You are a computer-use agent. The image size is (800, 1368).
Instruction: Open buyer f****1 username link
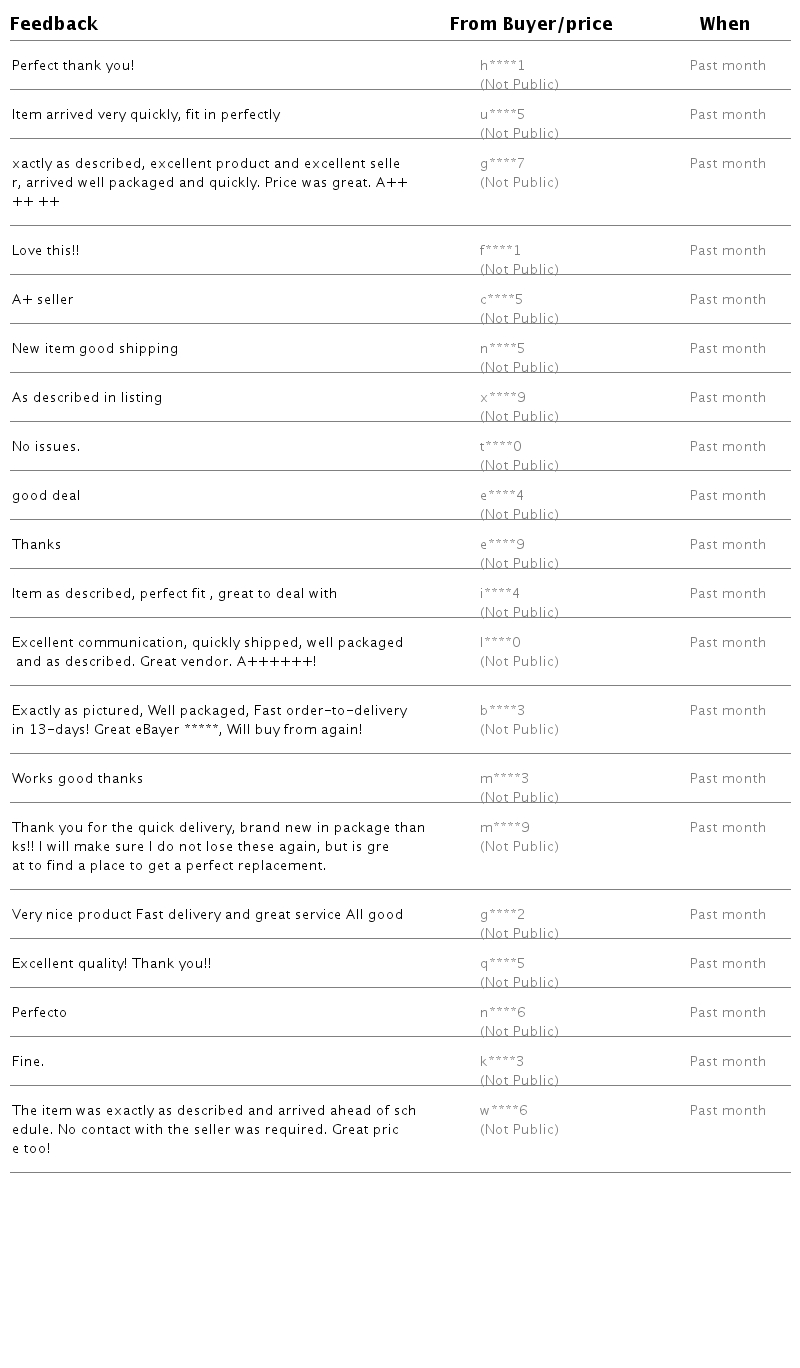pos(500,251)
